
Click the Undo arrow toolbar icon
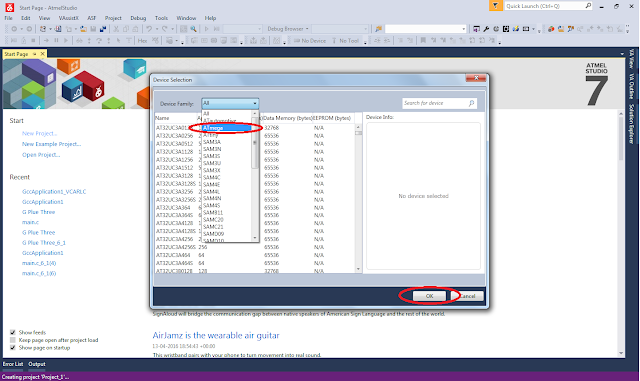tap(149, 29)
